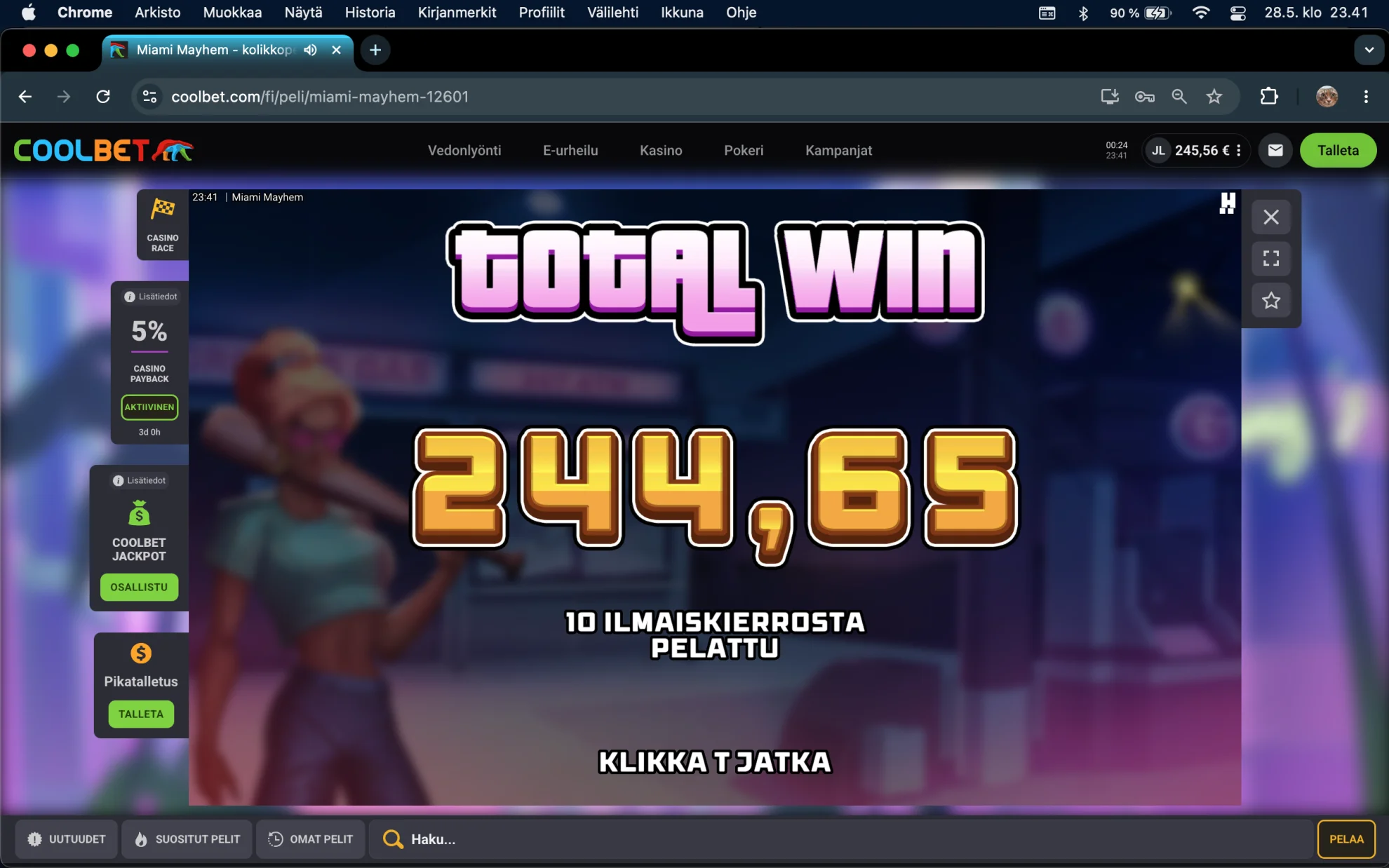Reload the current page
Viewport: 1389px width, 868px height.
pos(103,97)
